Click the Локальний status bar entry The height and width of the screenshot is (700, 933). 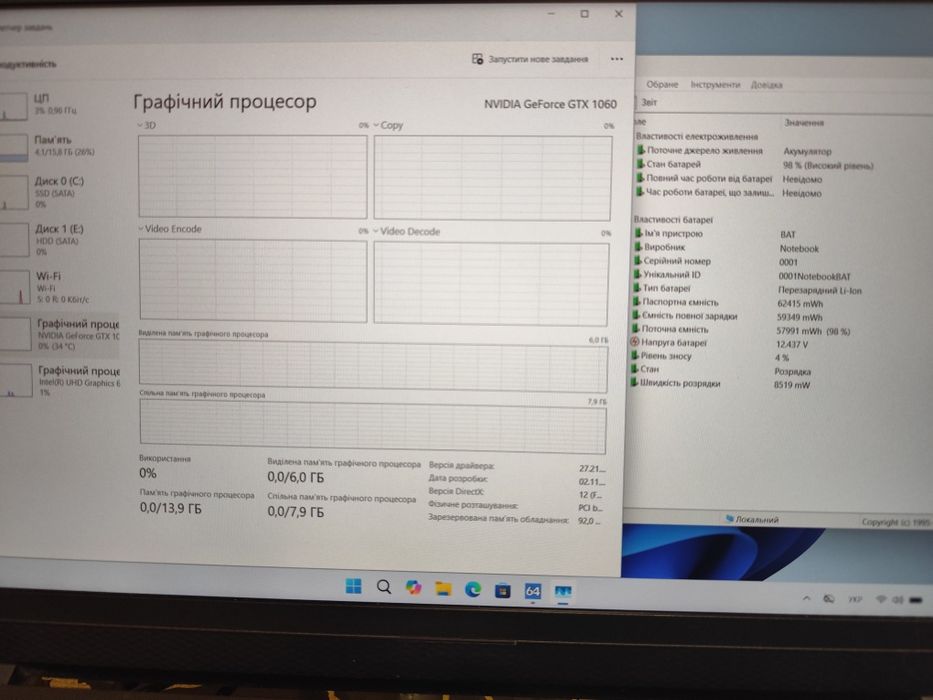click(752, 519)
